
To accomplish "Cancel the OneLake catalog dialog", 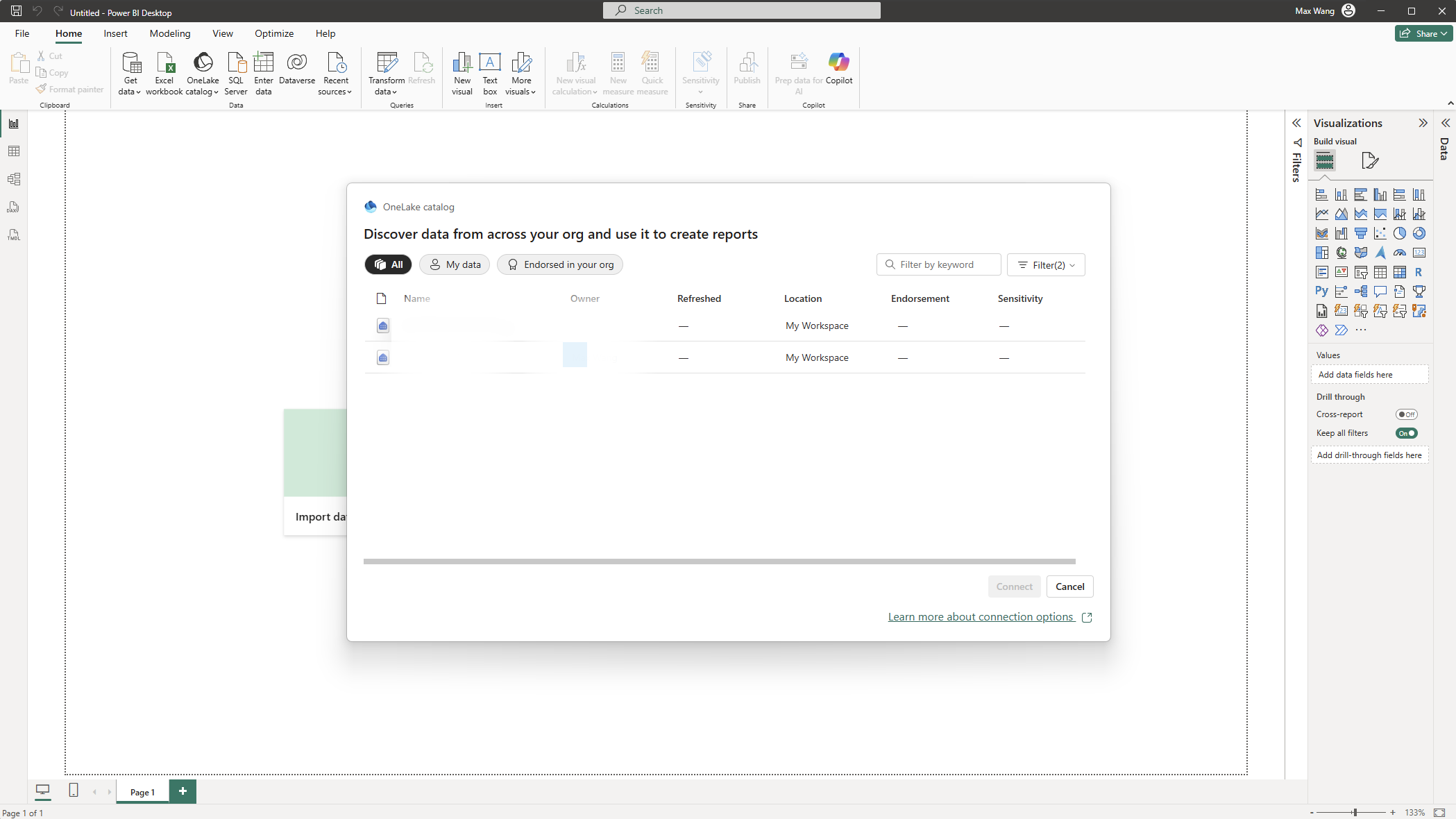I will click(1069, 586).
